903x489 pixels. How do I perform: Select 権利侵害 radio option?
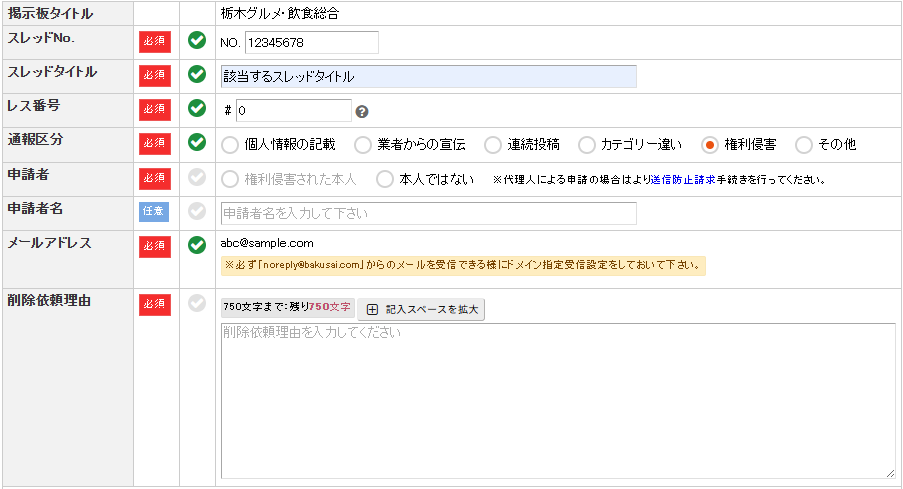click(710, 145)
